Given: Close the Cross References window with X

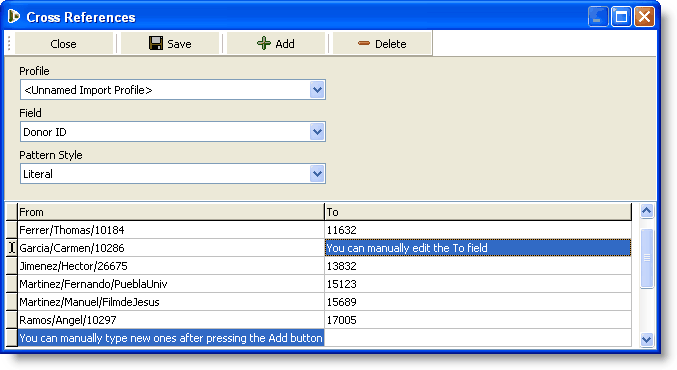Looking at the screenshot, I should 644,17.
